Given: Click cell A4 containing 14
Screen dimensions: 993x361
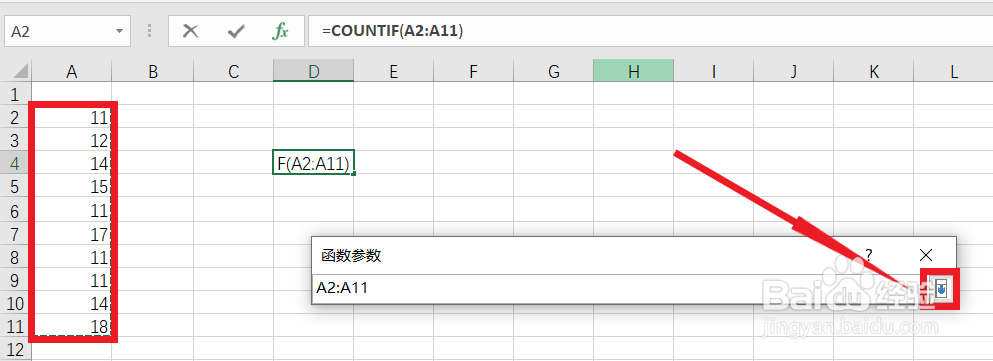Looking at the screenshot, I should (72, 164).
